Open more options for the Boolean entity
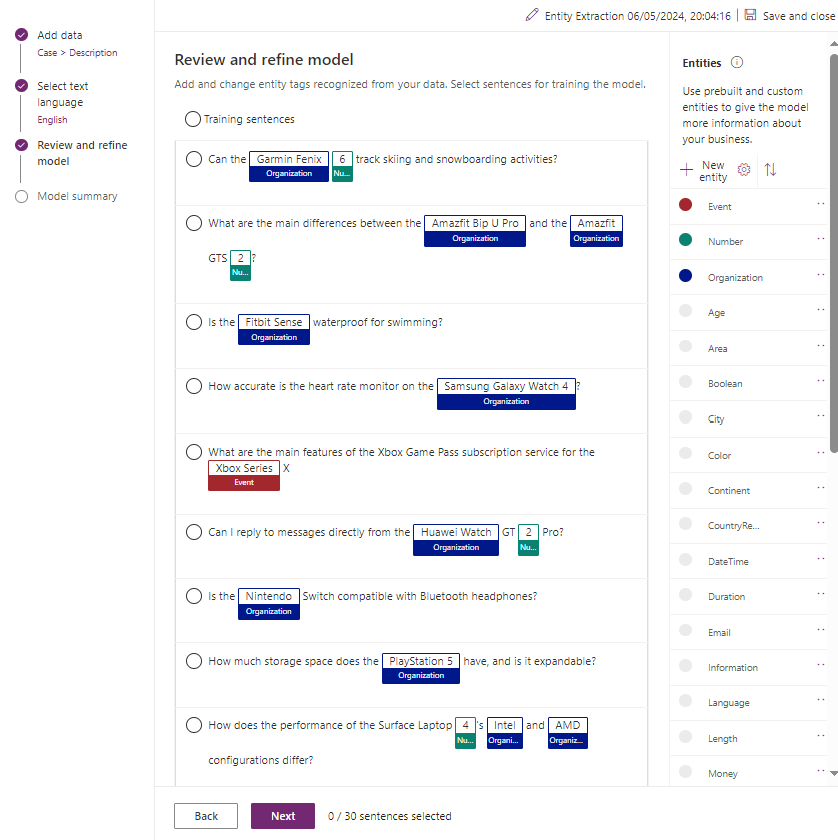 820,381
